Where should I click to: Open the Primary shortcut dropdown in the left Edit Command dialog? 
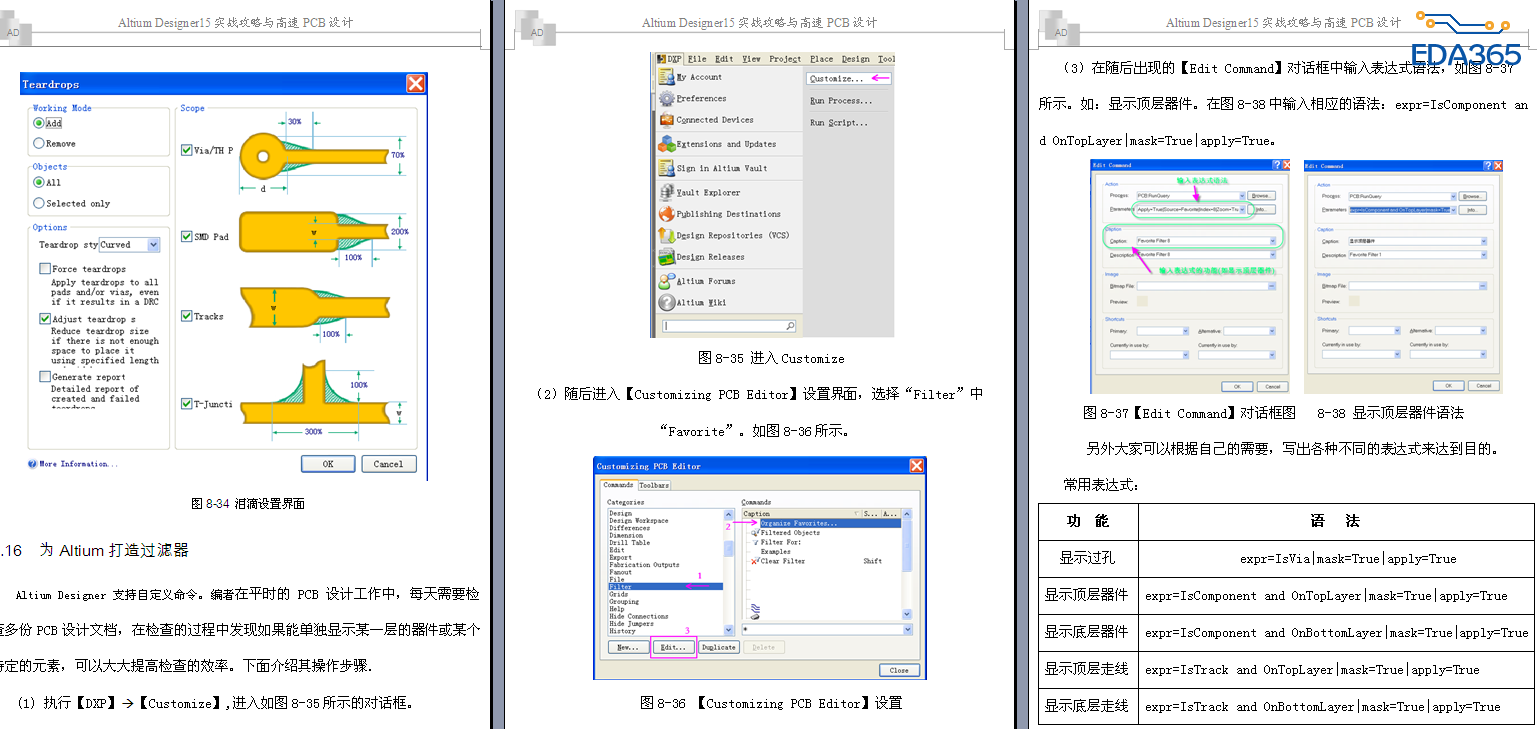tap(1185, 330)
